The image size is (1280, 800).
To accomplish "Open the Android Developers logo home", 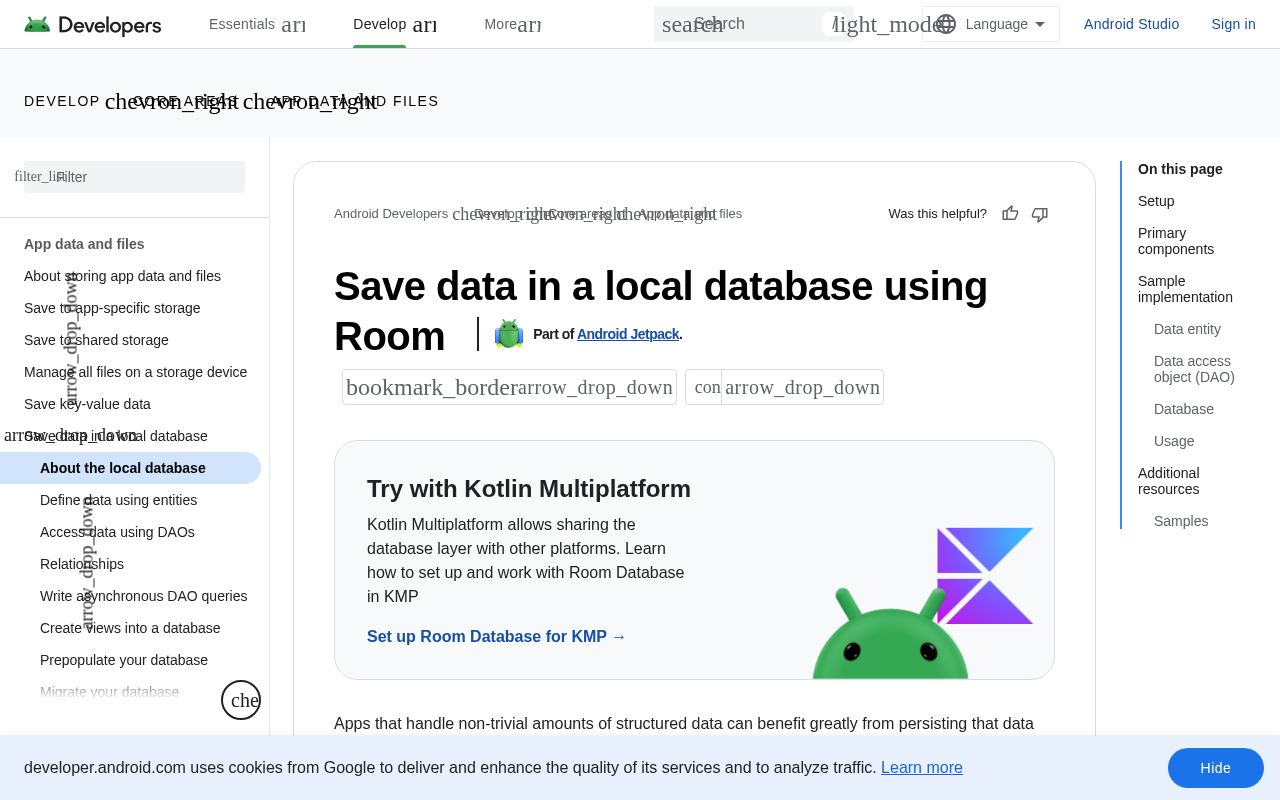I will tap(93, 24).
